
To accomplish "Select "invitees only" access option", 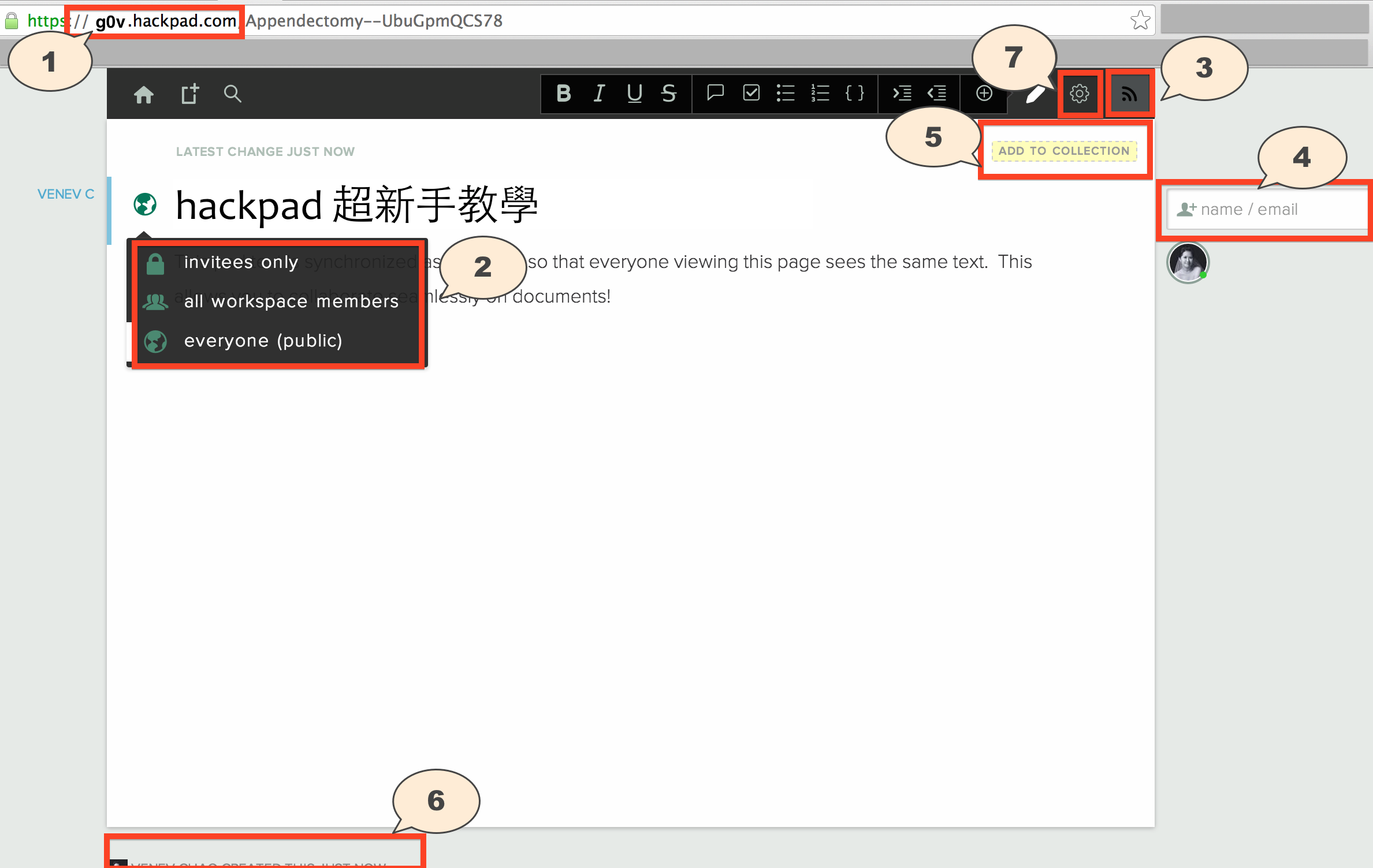I will pyautogui.click(x=240, y=263).
